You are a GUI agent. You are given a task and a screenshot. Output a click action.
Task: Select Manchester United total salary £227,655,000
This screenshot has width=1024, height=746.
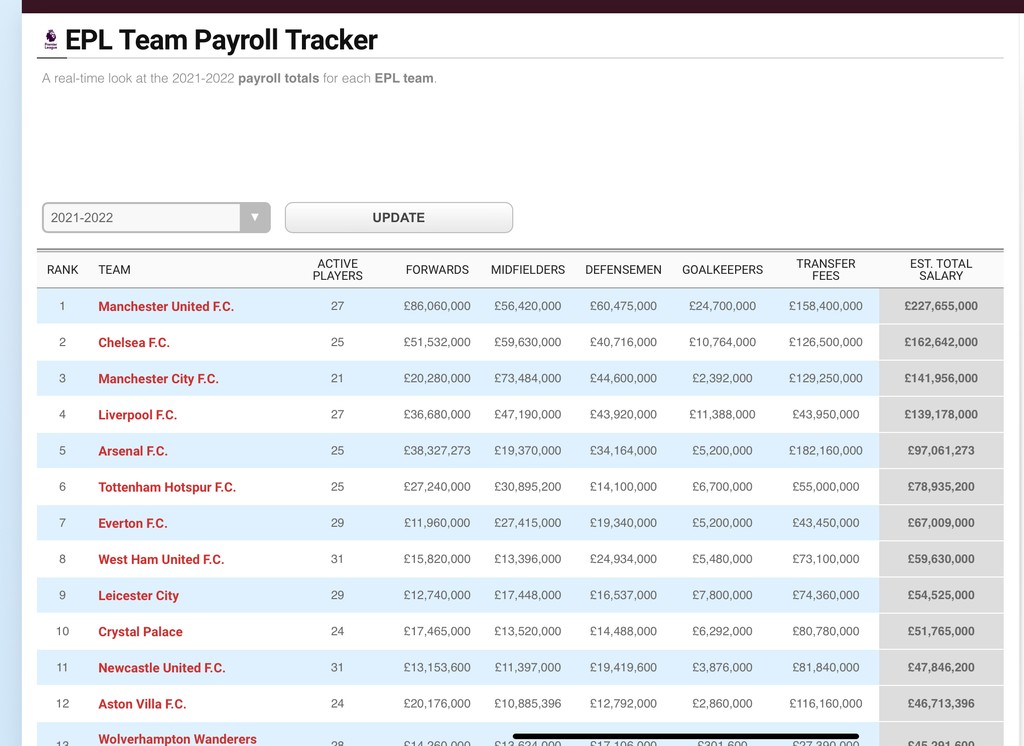click(941, 306)
